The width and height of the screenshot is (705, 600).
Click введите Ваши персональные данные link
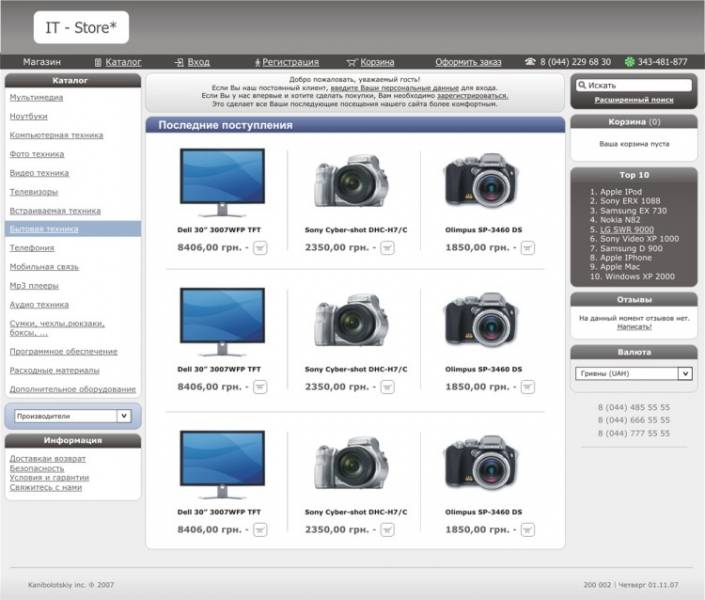394,88
